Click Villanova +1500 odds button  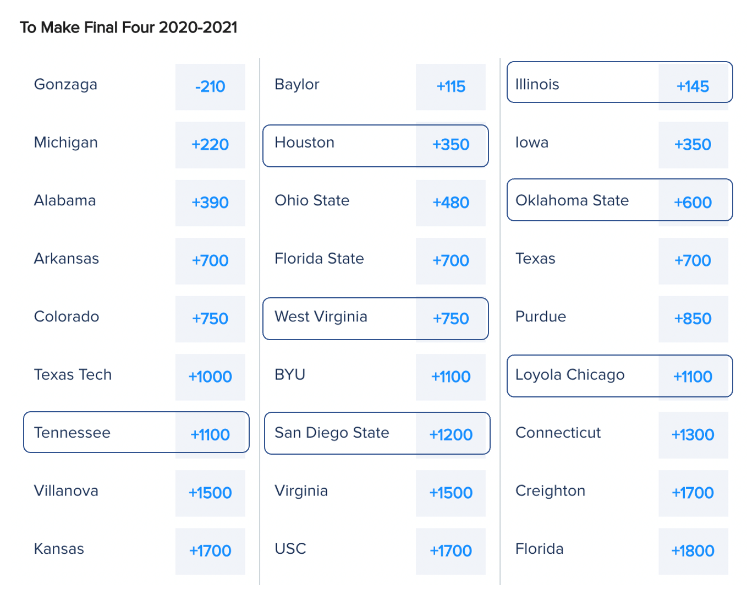click(210, 493)
